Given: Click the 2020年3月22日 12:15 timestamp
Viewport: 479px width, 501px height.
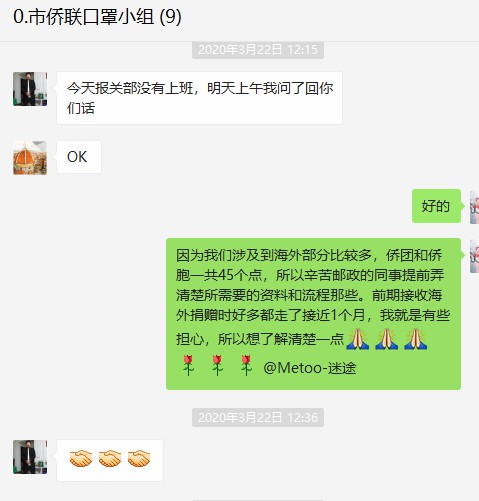Looking at the screenshot, I should 258,50.
